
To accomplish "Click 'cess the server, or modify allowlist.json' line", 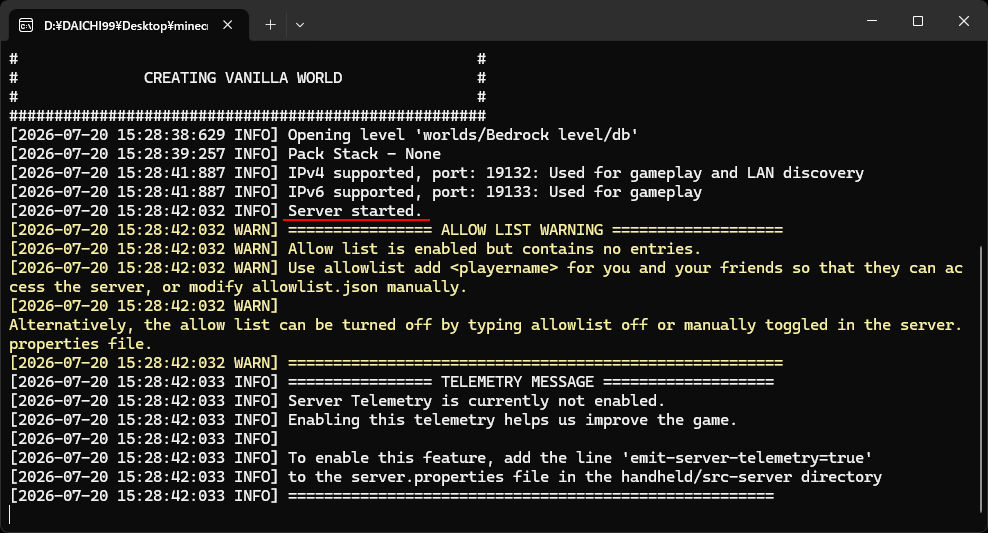I will tap(238, 287).
